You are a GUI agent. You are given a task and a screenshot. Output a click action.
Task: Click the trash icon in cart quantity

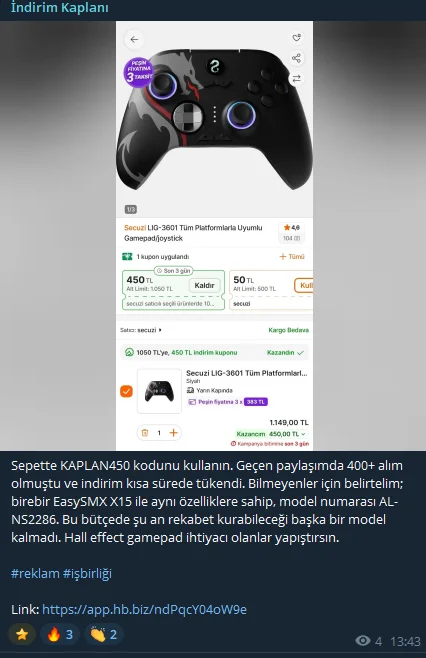coord(145,433)
